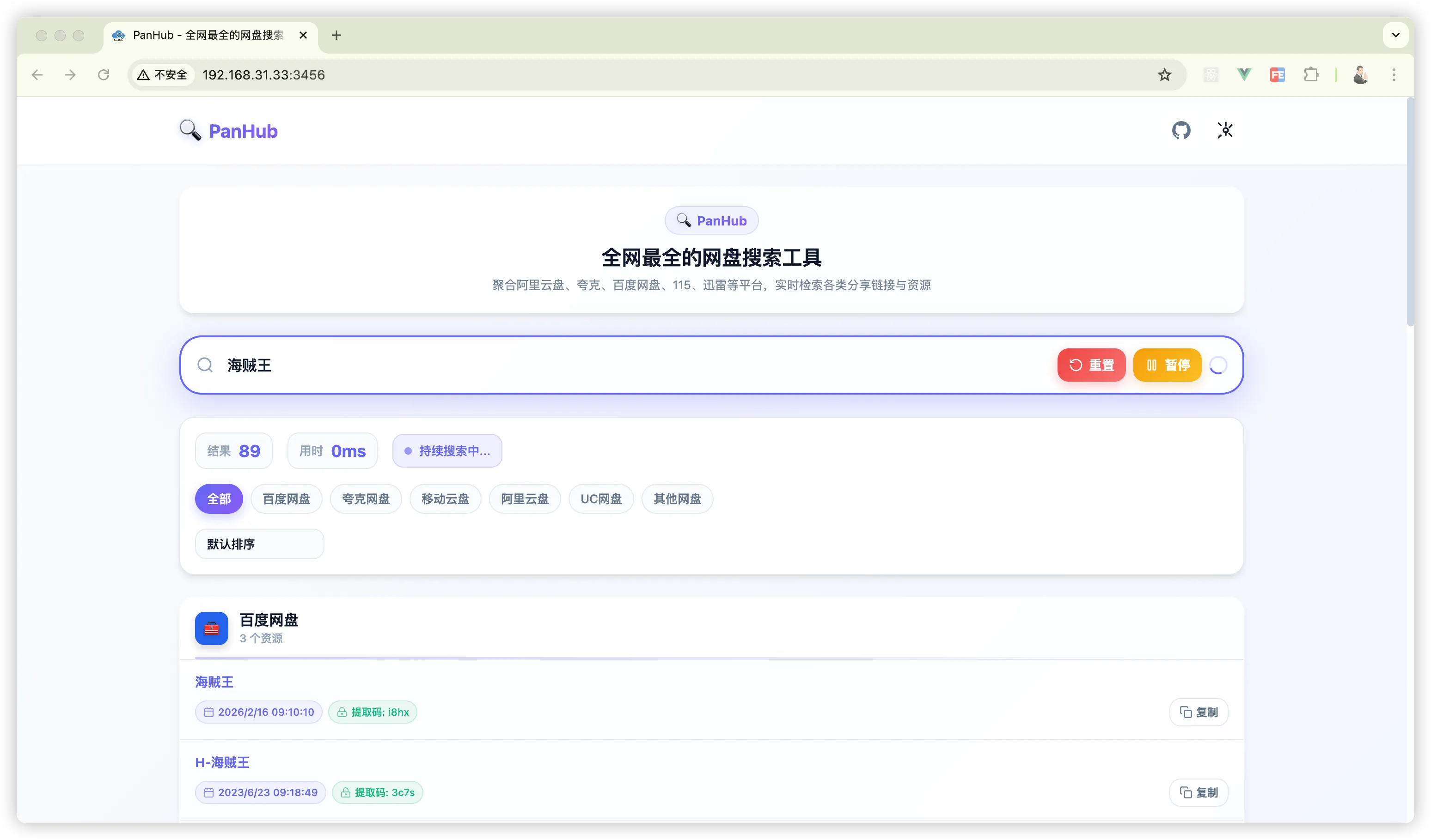
Task: Click the PanHub header title link
Action: (x=244, y=131)
